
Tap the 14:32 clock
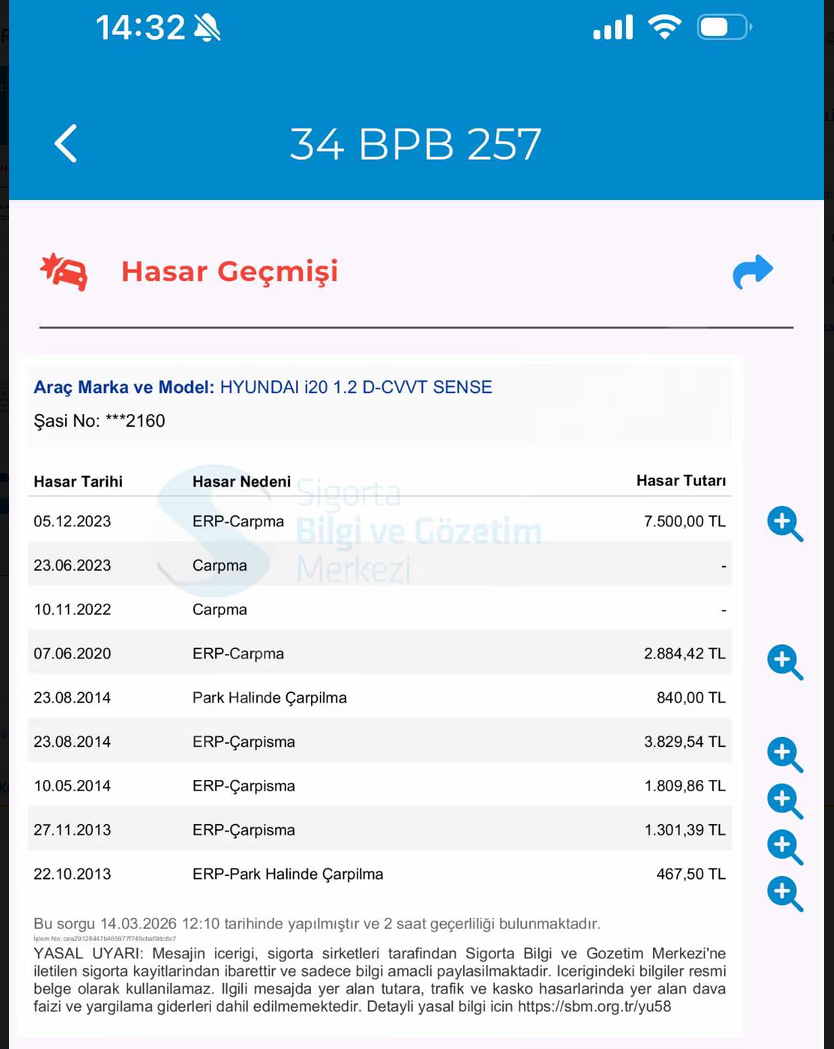pyautogui.click(x=140, y=28)
